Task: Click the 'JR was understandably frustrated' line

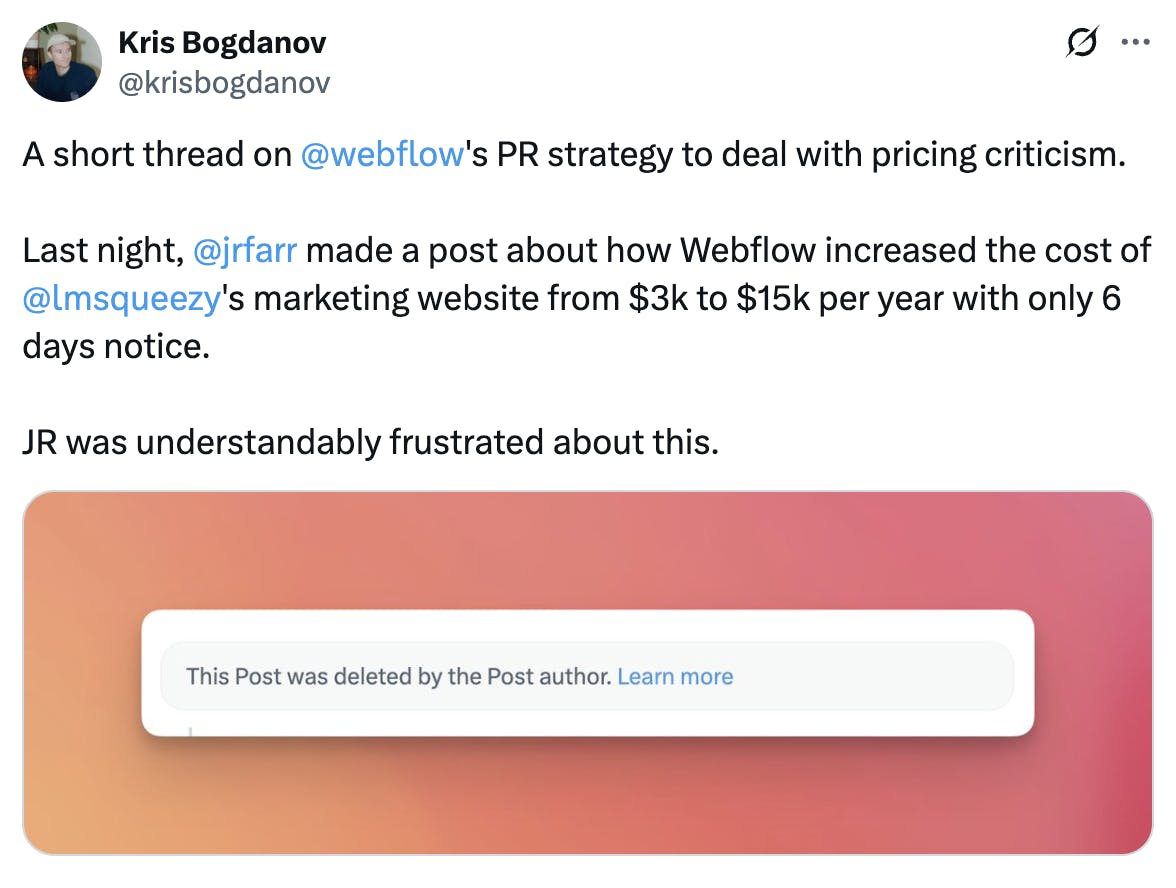Action: coord(370,442)
